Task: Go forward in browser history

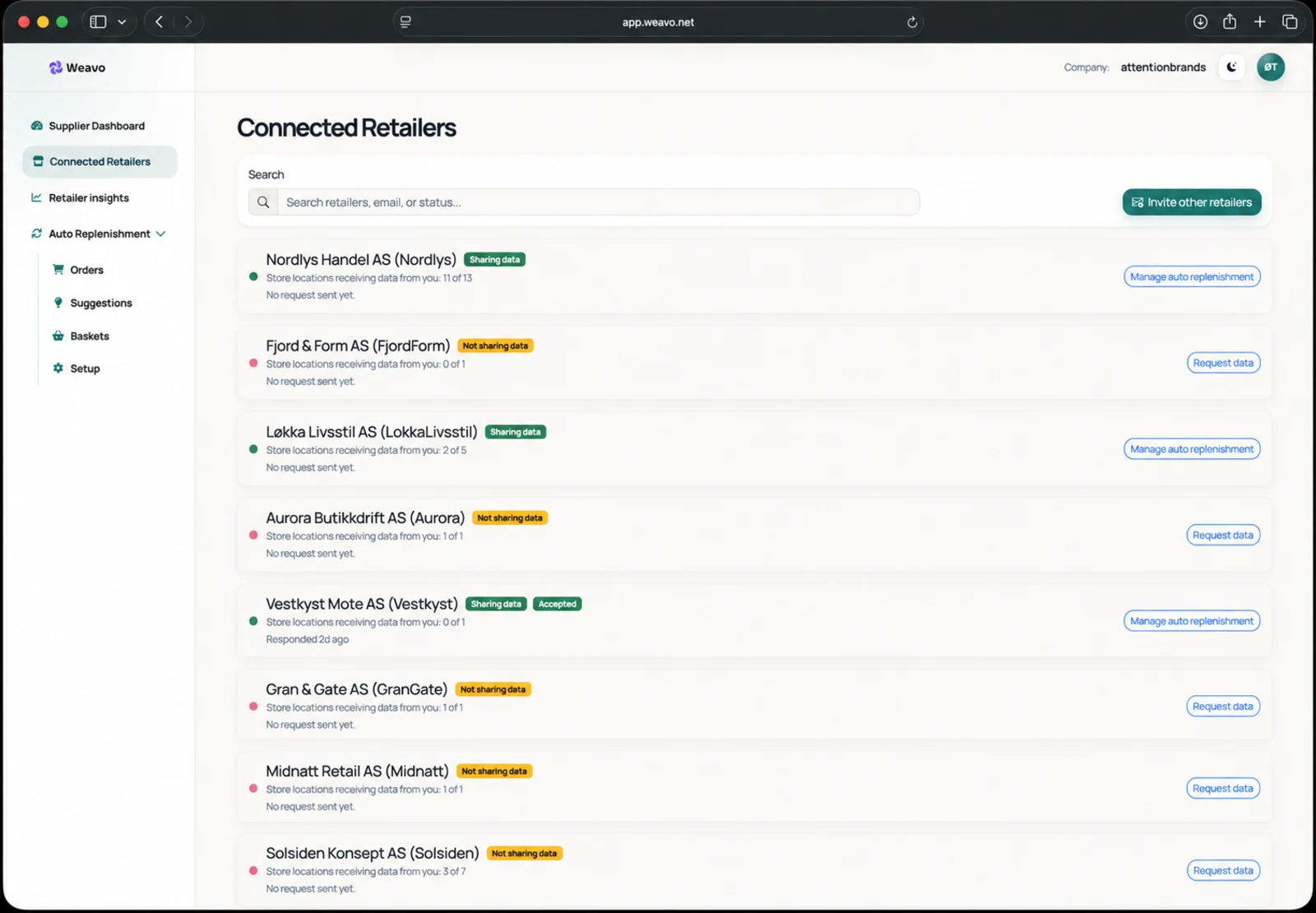Action: point(188,22)
